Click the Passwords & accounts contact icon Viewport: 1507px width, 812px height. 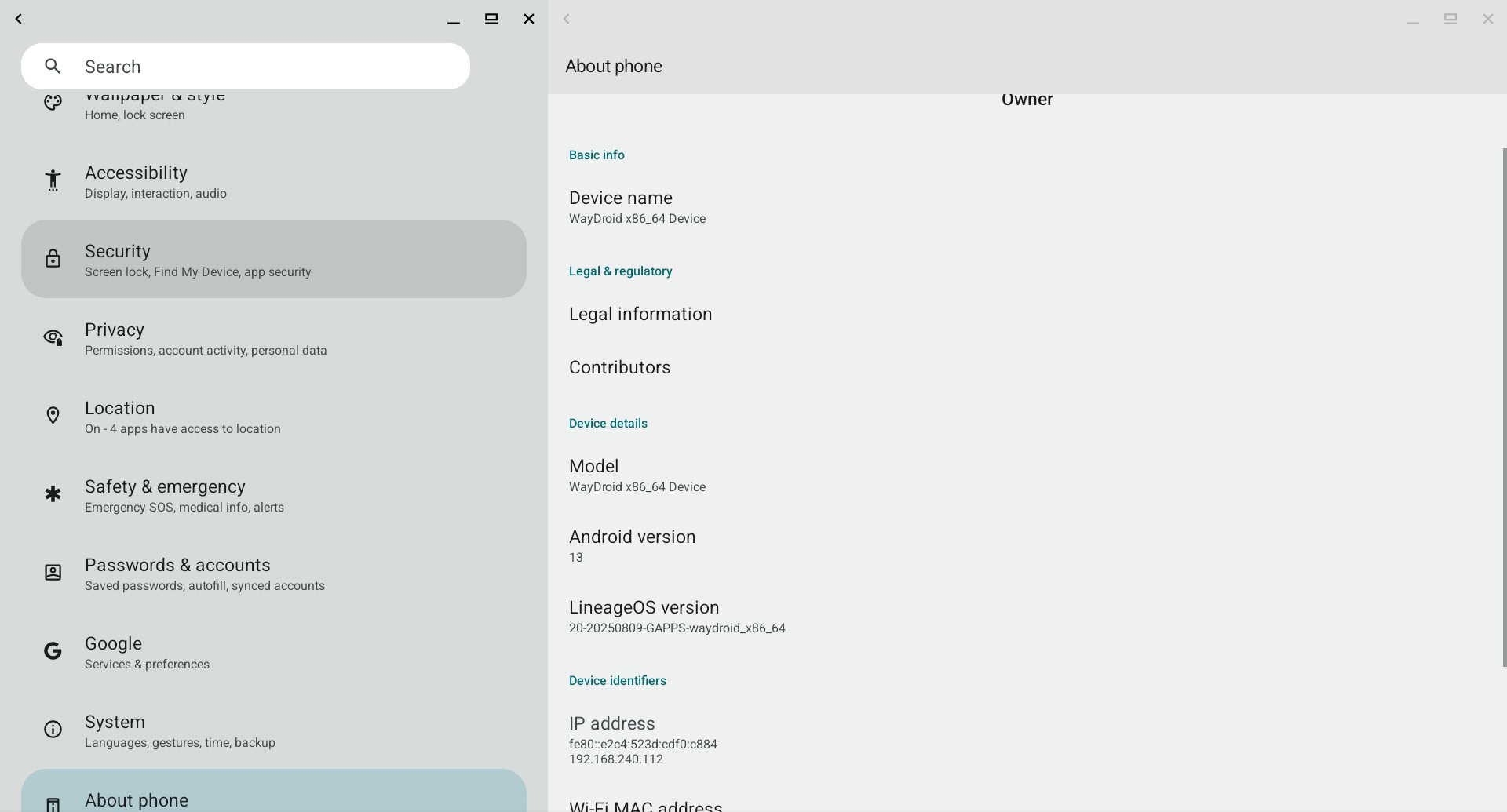(53, 573)
